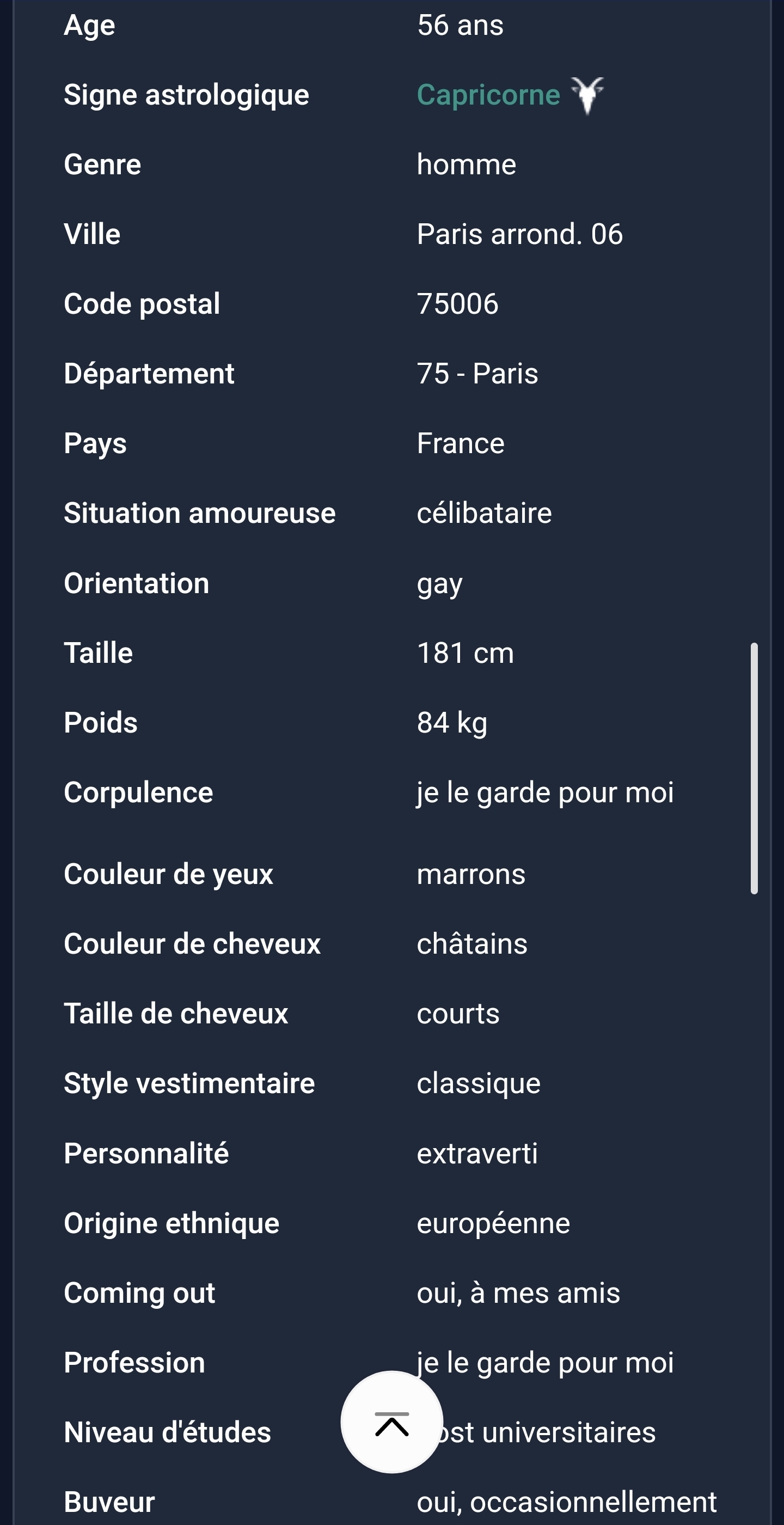This screenshot has height=1525, width=784.
Task: Tap the 'châtains' hair color value
Action: tap(471, 944)
